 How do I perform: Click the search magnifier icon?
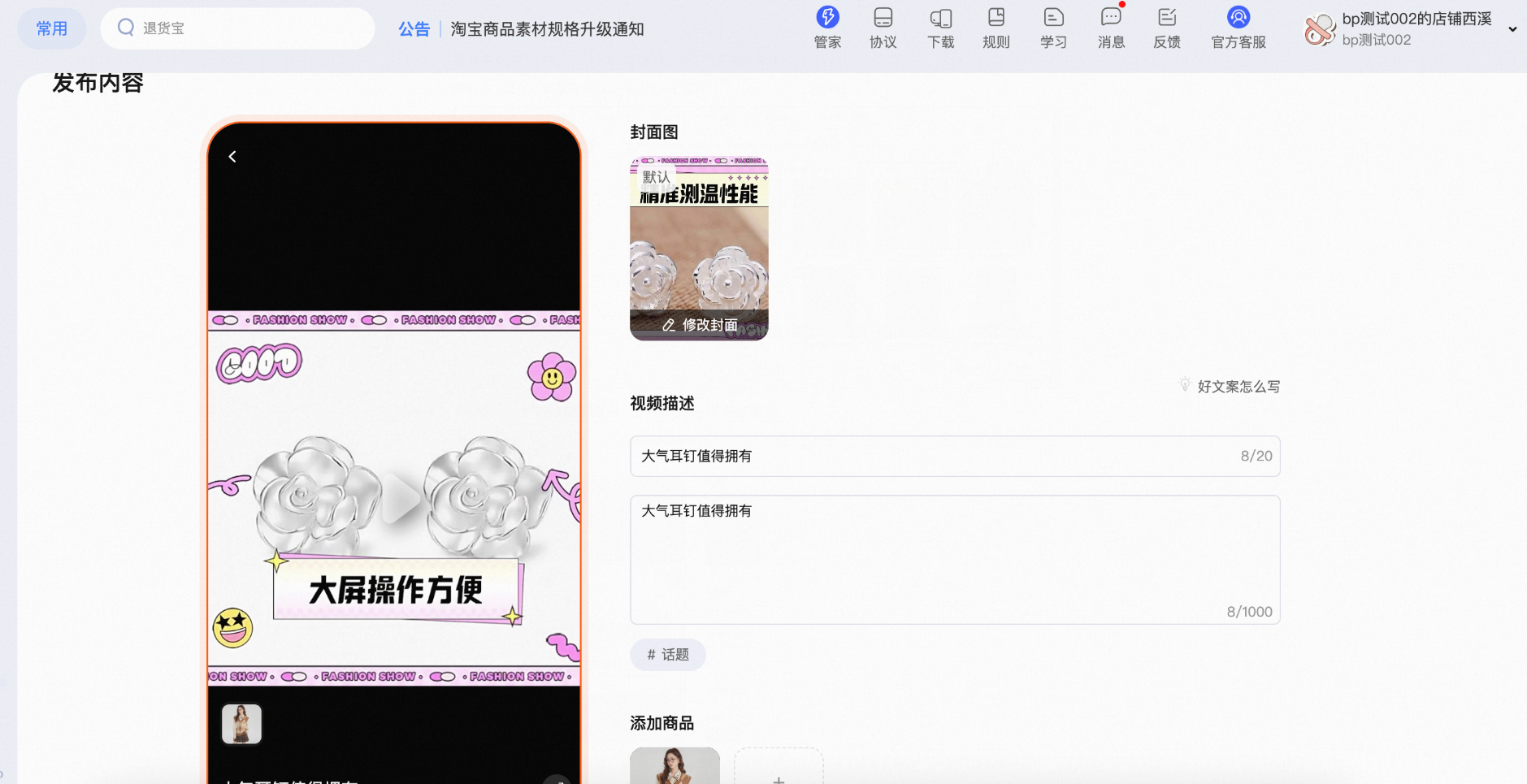tap(125, 28)
